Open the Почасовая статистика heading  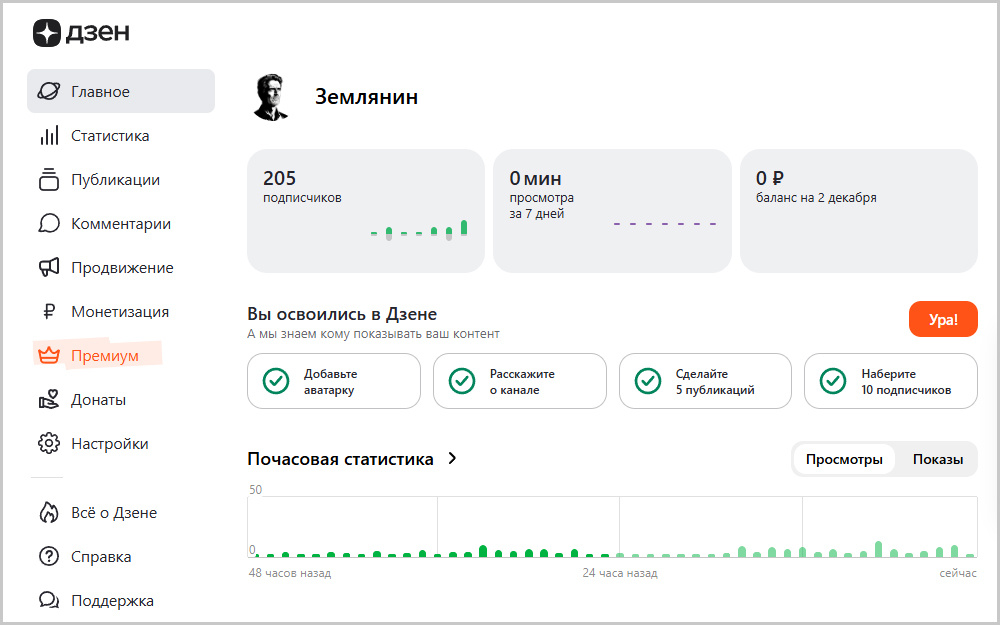click(x=341, y=459)
